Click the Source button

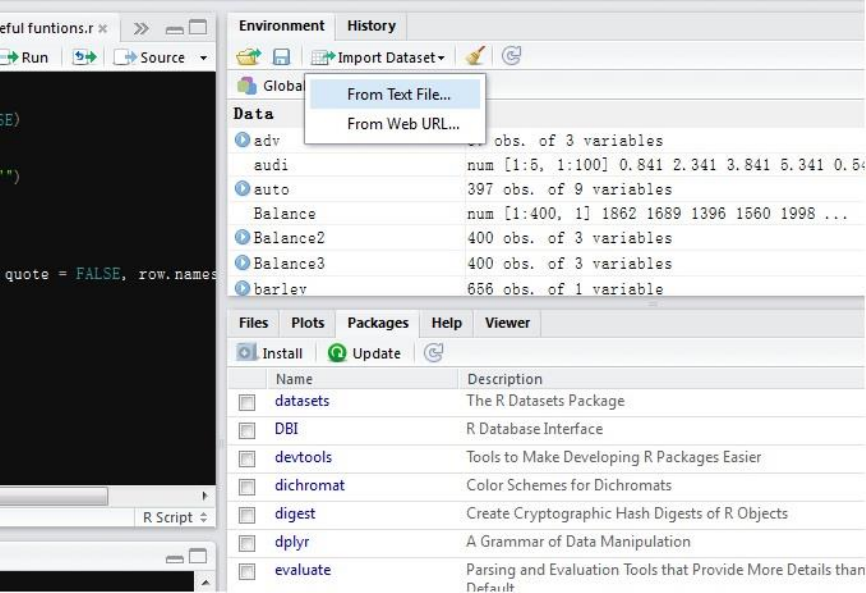[149, 57]
